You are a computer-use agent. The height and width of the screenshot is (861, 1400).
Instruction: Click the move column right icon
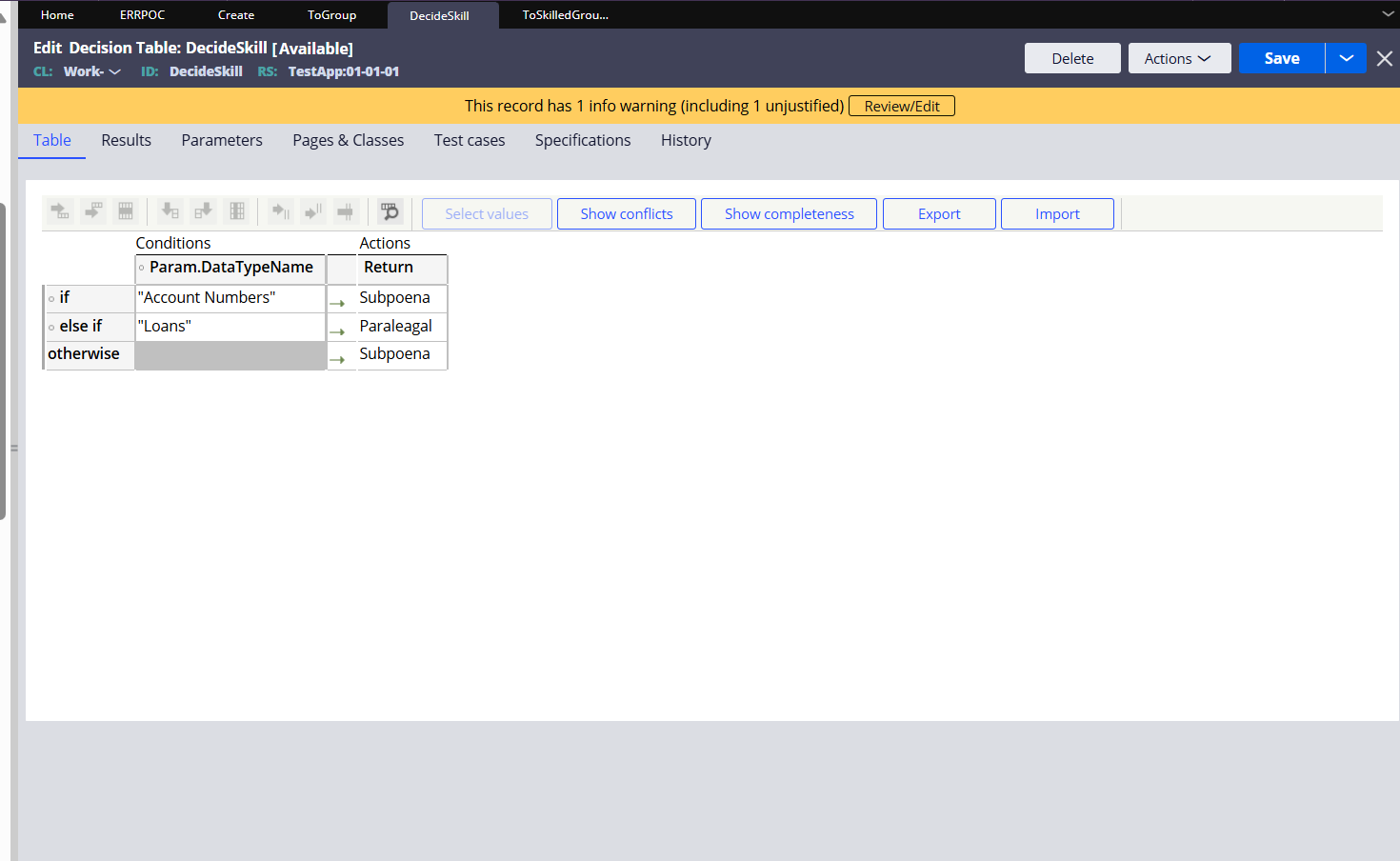click(x=313, y=211)
